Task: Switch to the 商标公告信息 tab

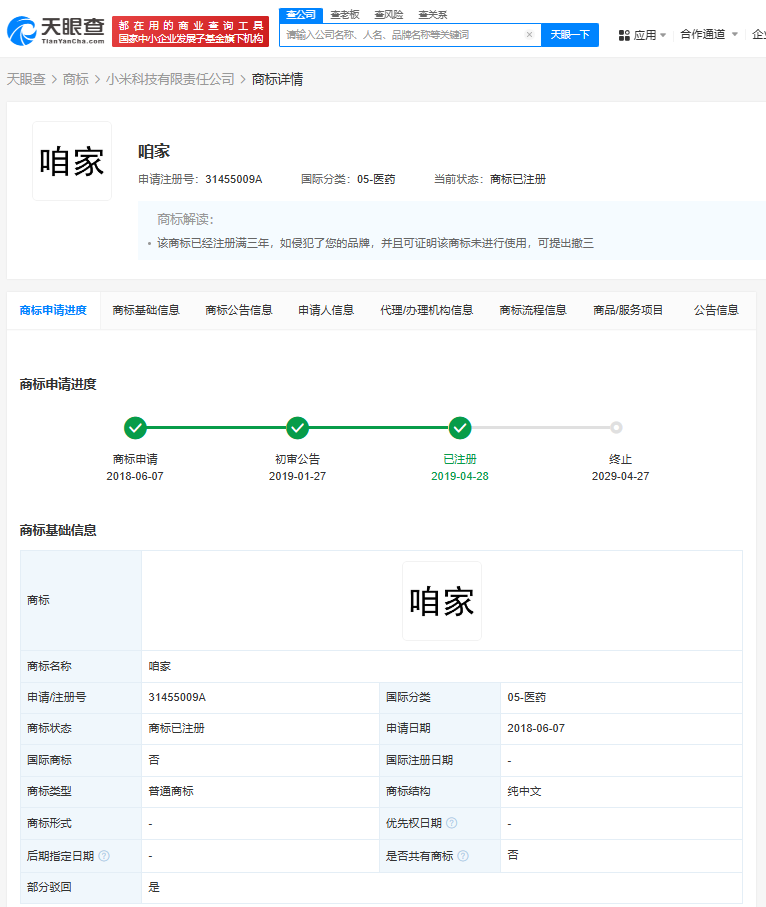Action: (x=239, y=311)
